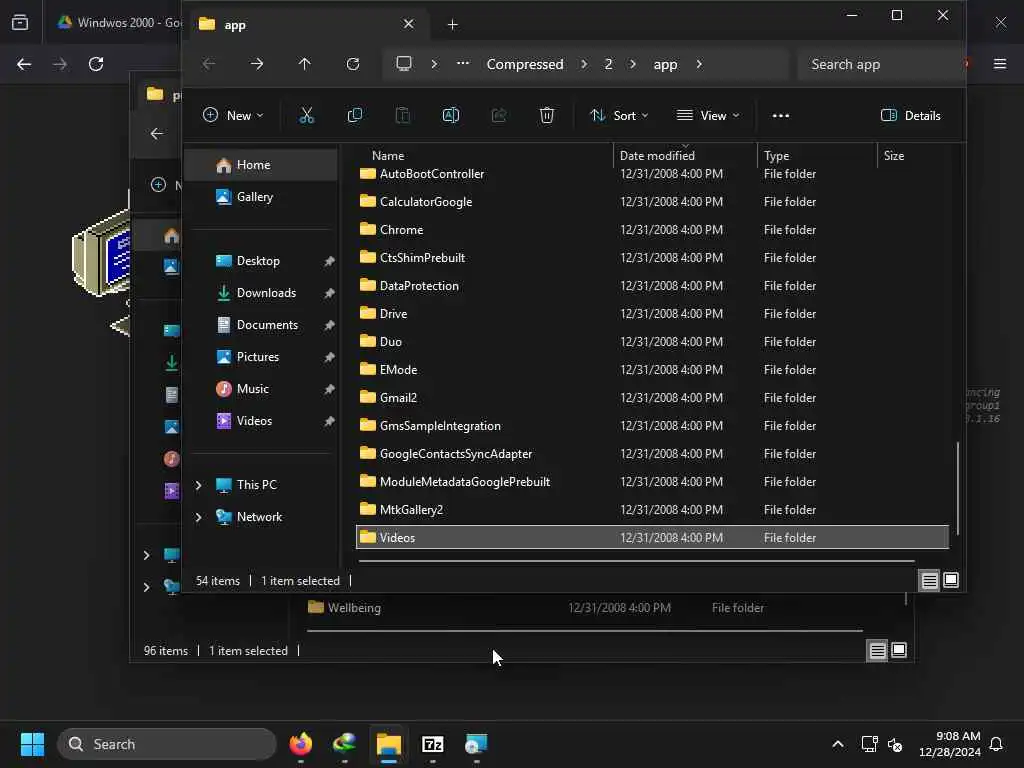Open File Explorer on the taskbar
1024x768 pixels.
point(389,744)
